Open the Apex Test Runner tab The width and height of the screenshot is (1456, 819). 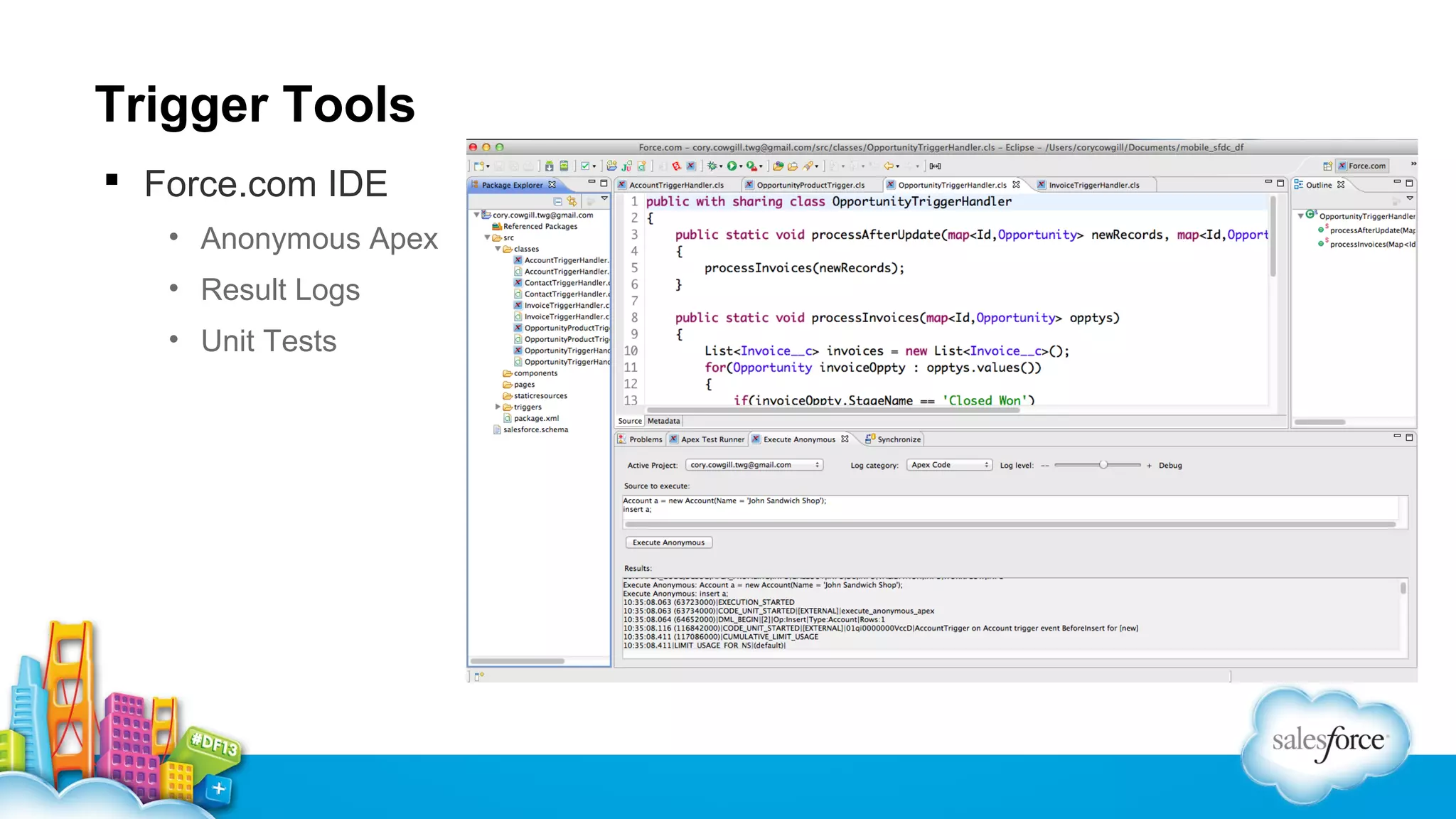[x=707, y=439]
